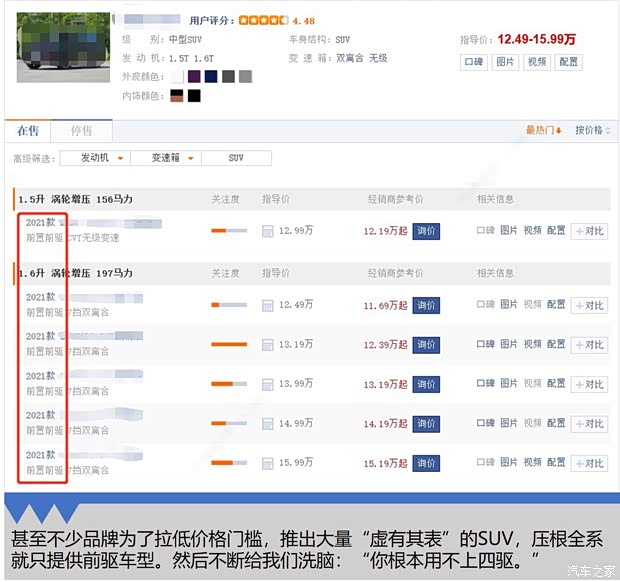Click the 无级 transmission link
Viewport: 620px width, 582px height.
378,58
